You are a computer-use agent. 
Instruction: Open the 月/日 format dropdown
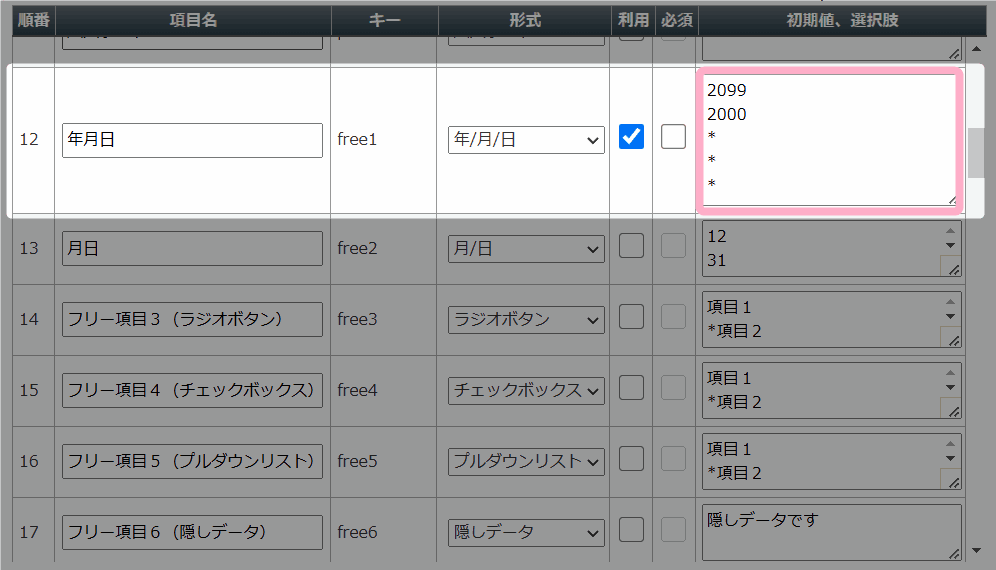[526, 249]
